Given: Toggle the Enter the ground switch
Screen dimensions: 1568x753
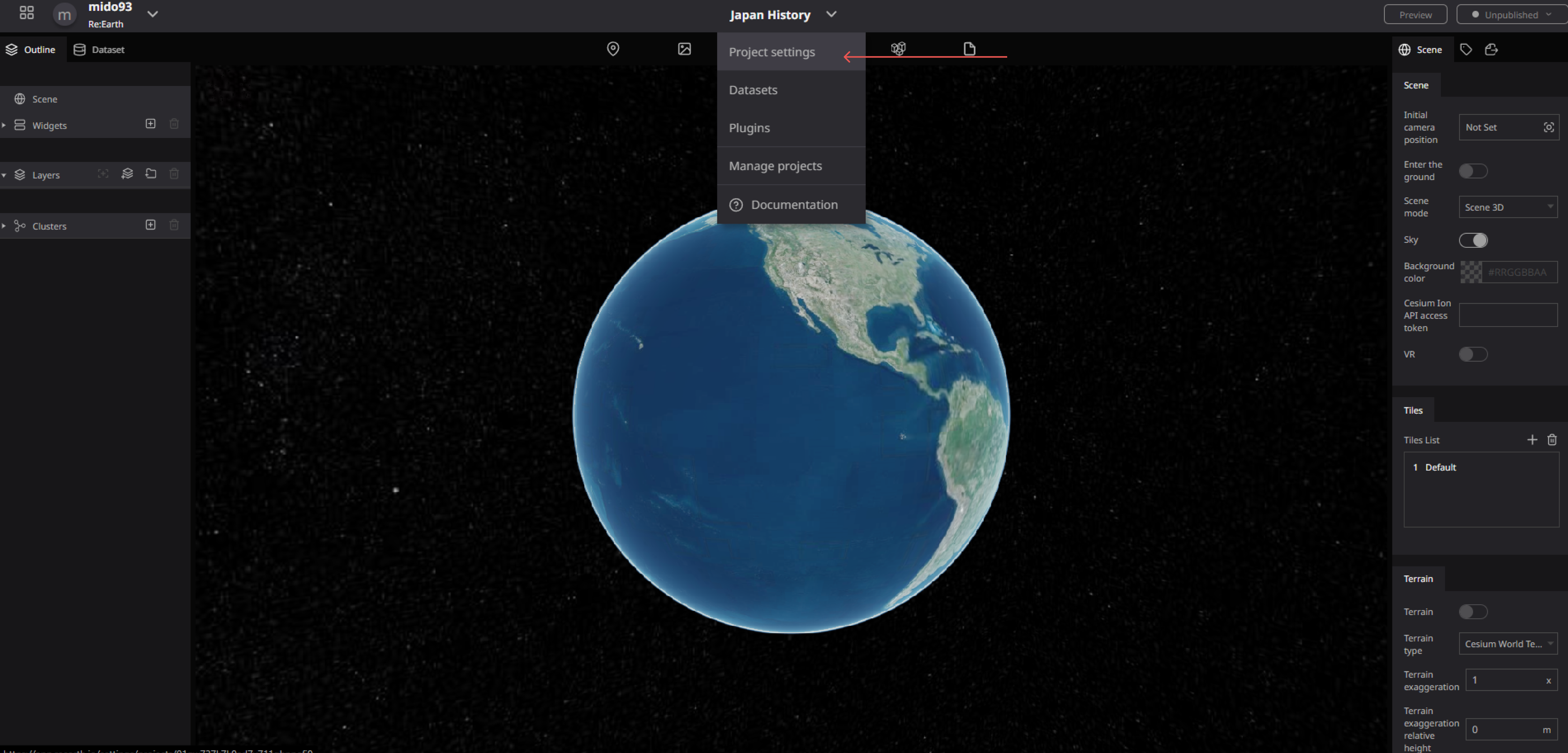Looking at the screenshot, I should [x=1473, y=170].
